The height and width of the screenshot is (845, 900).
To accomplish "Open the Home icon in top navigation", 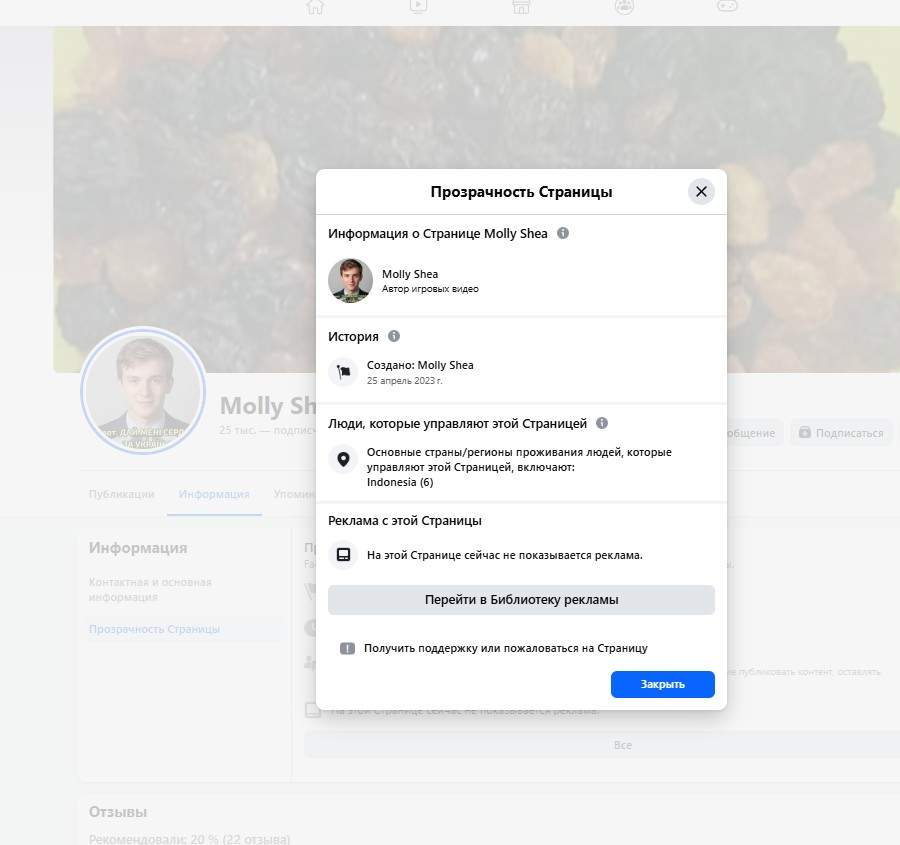I will pyautogui.click(x=315, y=6).
